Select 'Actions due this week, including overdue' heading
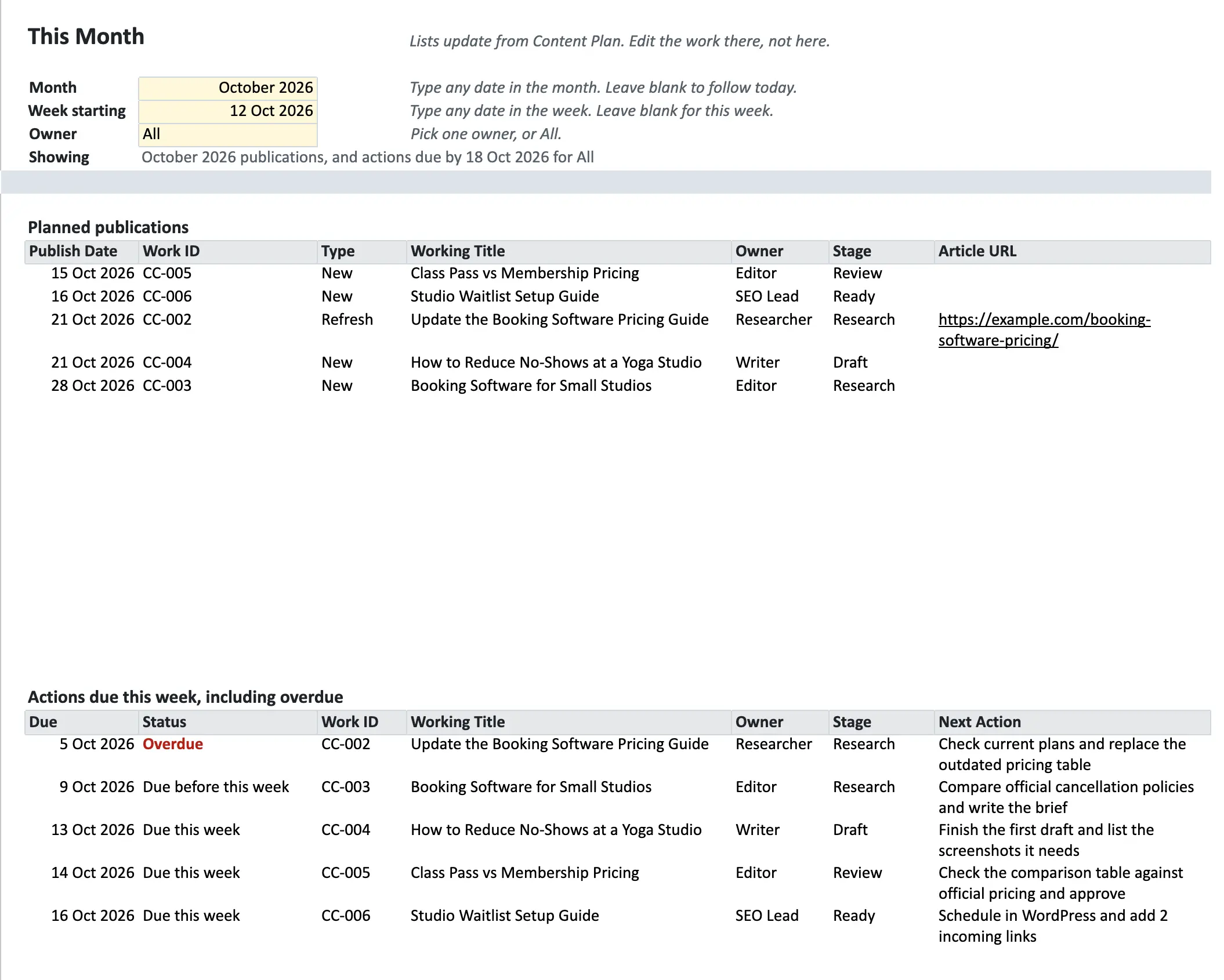 click(x=186, y=696)
